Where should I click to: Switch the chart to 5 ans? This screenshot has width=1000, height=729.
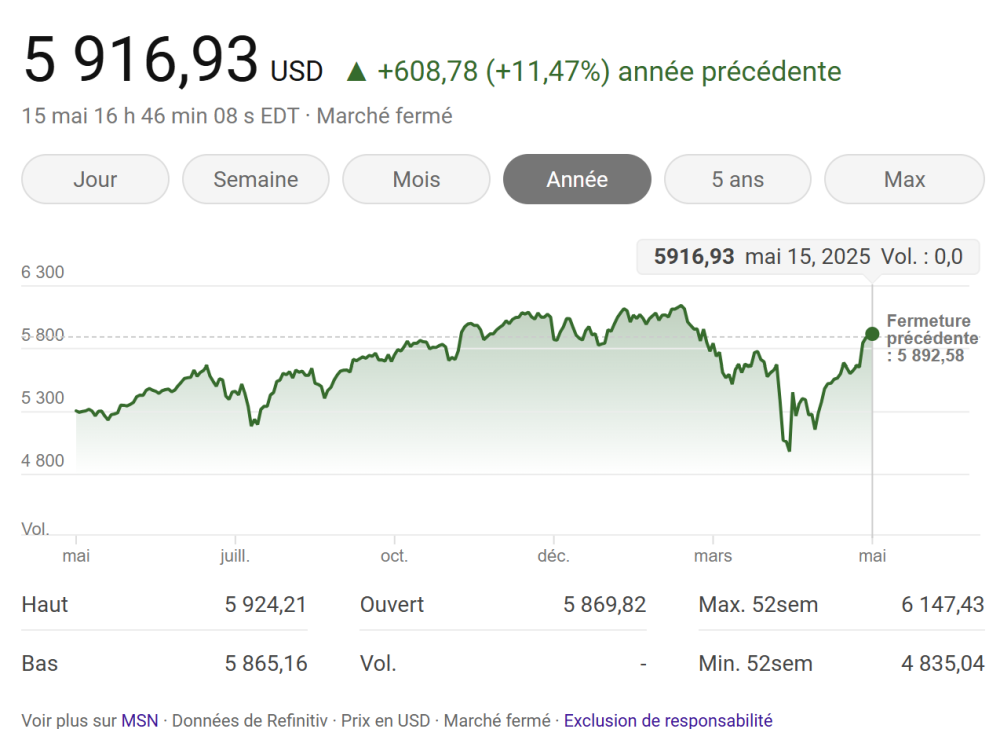[738, 179]
